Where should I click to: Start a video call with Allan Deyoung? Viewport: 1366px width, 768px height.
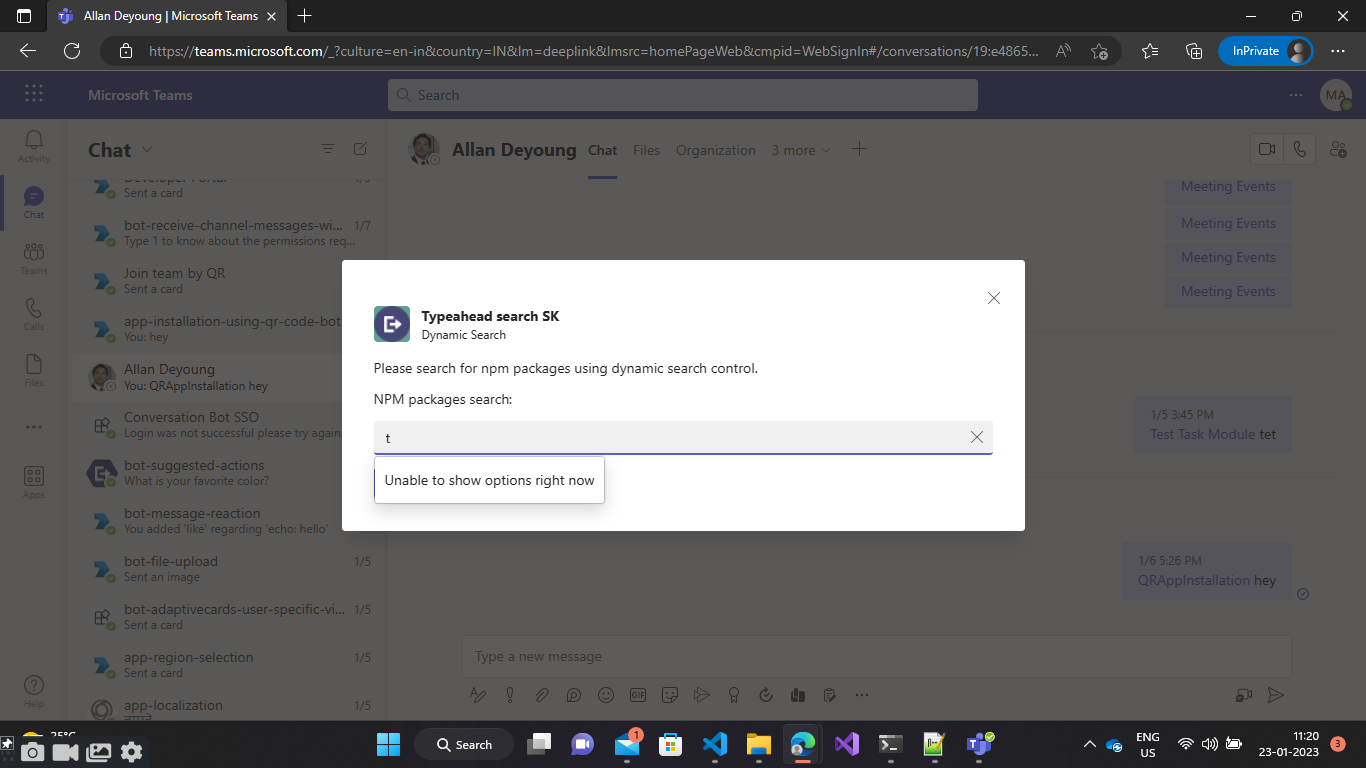tap(1267, 148)
